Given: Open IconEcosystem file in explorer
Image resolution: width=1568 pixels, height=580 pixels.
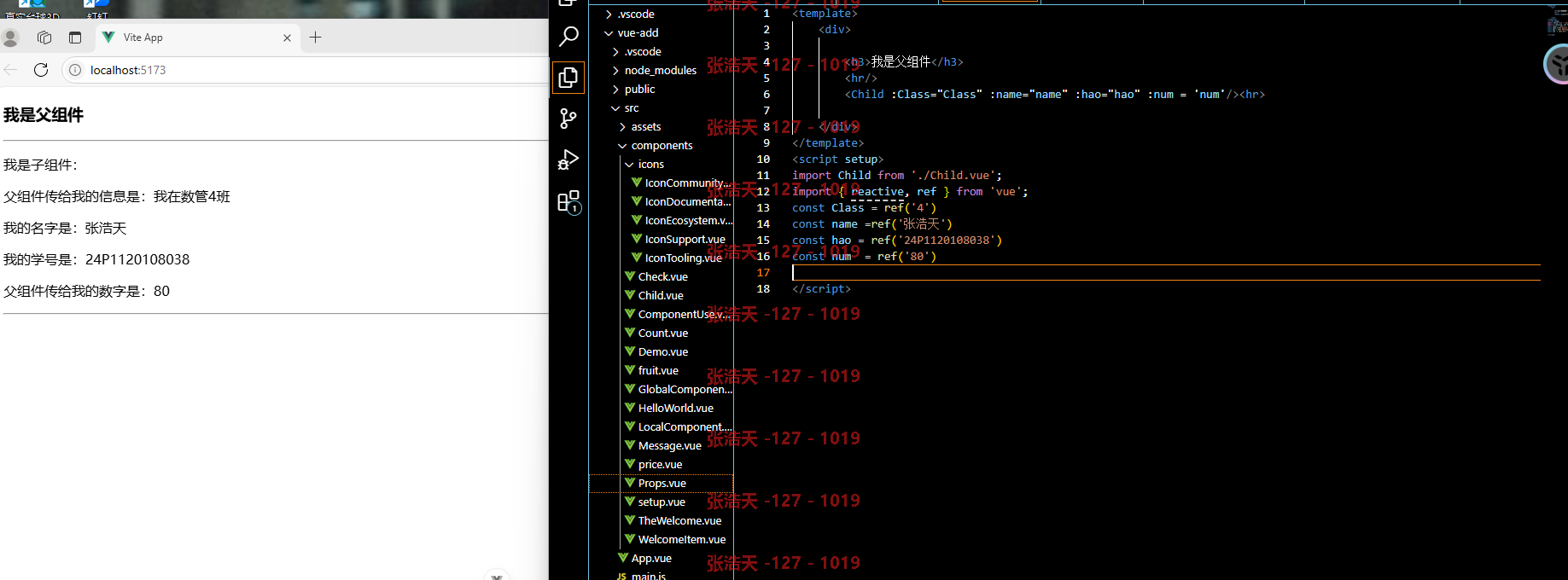Looking at the screenshot, I should click(x=681, y=220).
